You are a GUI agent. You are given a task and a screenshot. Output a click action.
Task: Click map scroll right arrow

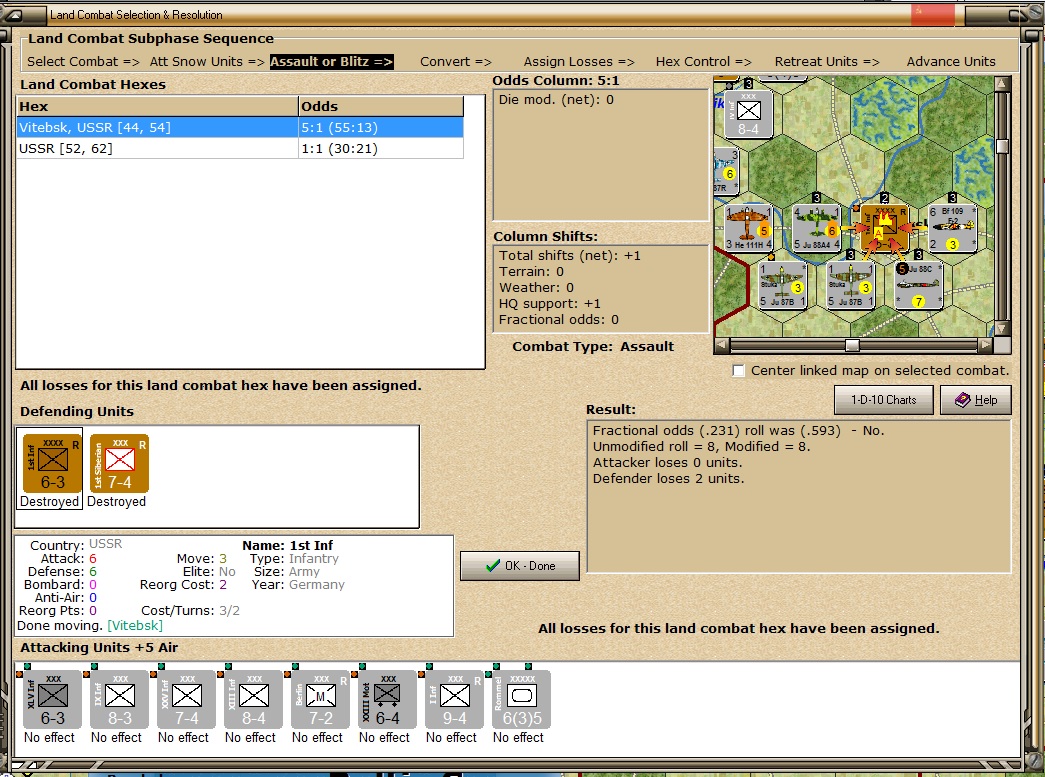pos(986,345)
